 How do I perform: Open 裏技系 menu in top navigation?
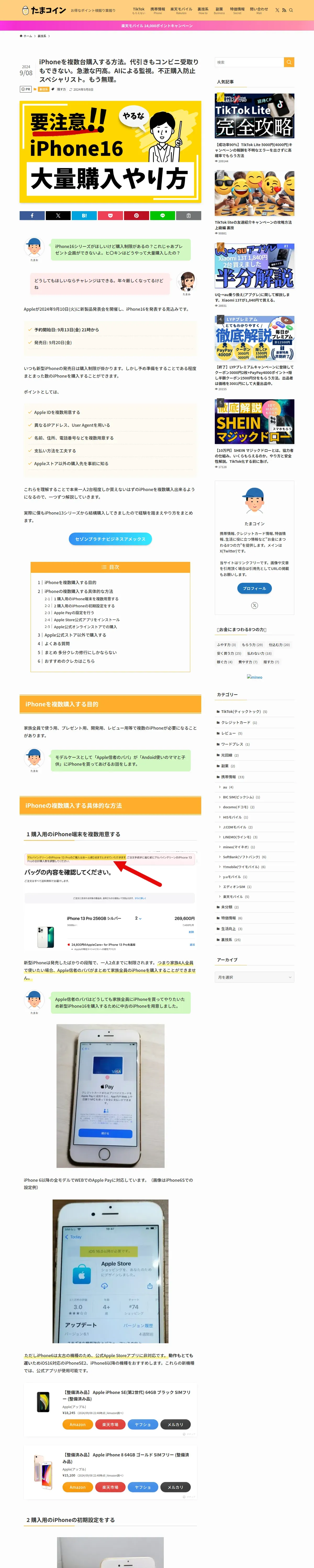[203, 10]
